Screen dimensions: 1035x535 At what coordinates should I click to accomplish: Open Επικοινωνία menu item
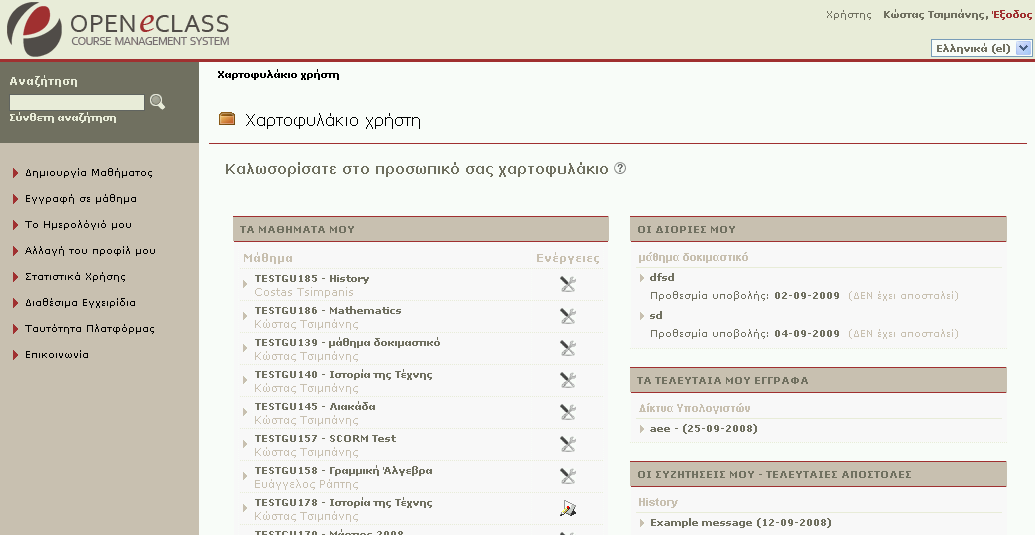57,354
